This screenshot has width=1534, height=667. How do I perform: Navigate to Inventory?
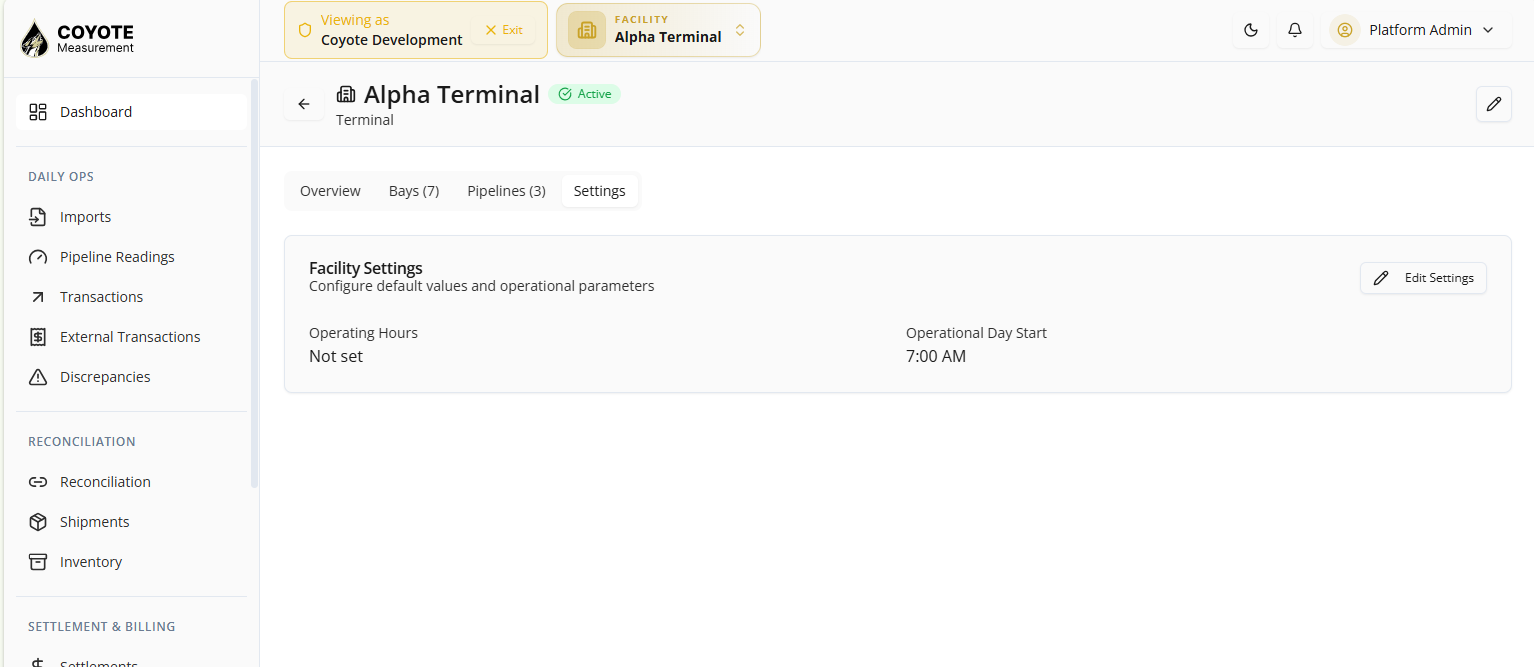(x=131, y=562)
